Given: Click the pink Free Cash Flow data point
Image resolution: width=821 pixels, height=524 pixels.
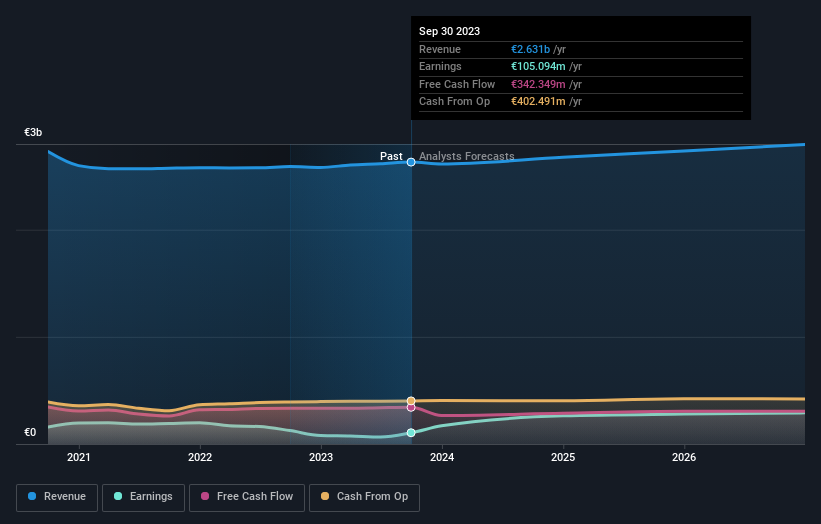Looking at the screenshot, I should 411,407.
